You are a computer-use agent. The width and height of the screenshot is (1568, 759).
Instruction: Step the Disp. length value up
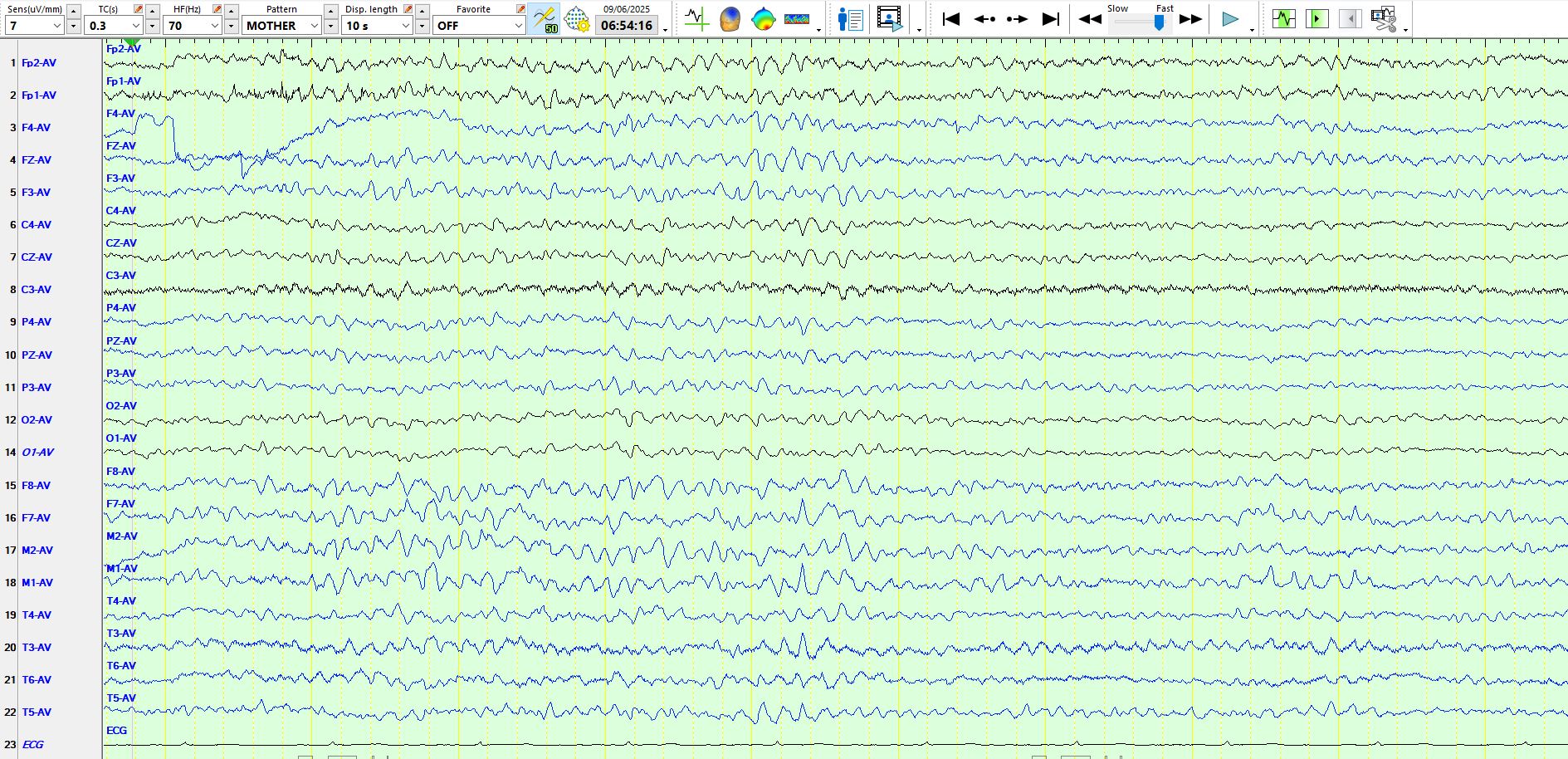(x=423, y=11)
